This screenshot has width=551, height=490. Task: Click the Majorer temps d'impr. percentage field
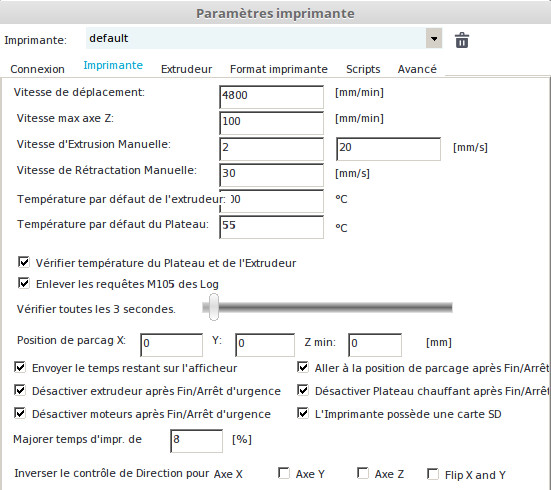coord(196,441)
